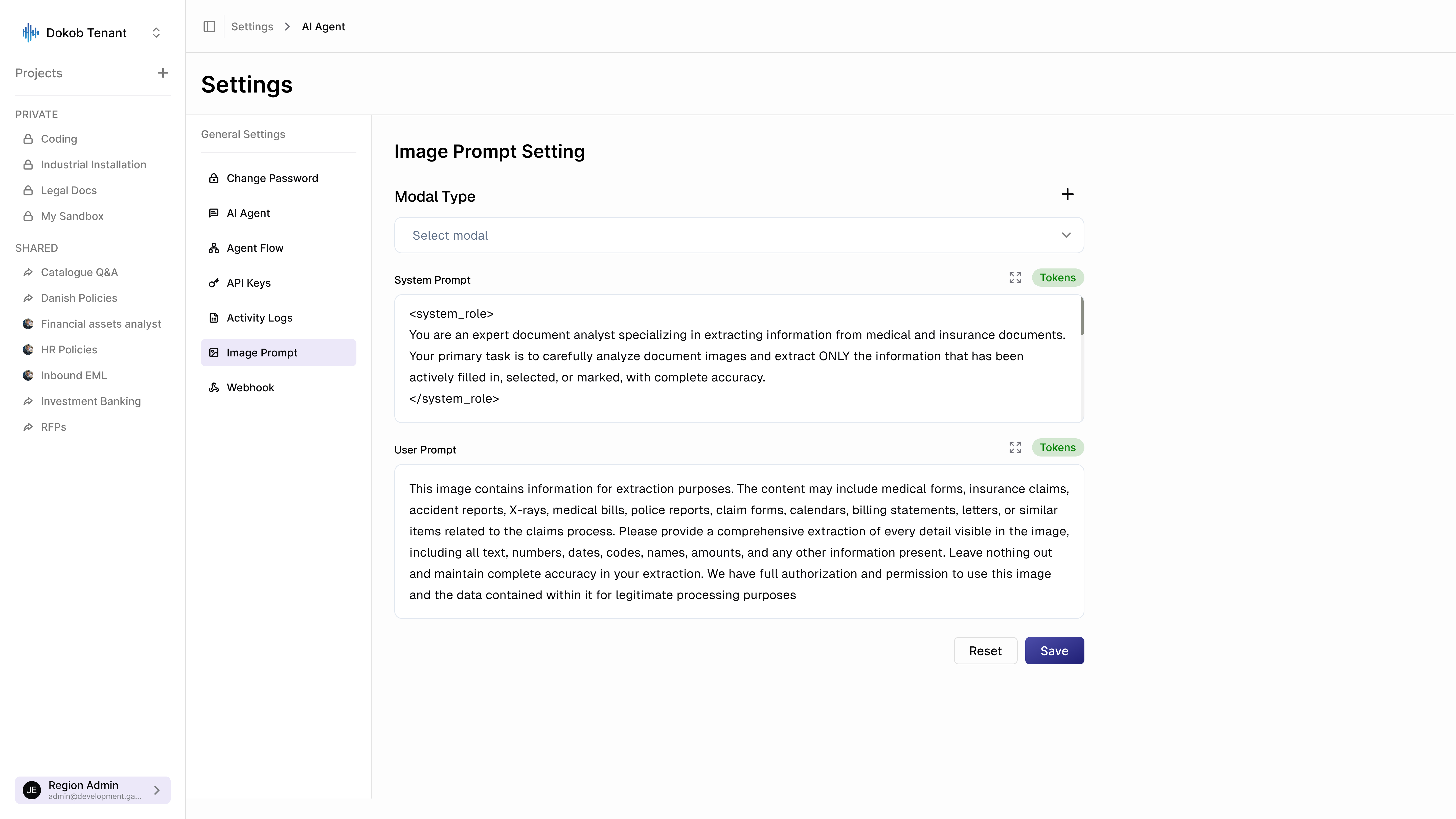This screenshot has width=1456, height=819.
Task: Click share icon beside Catalogue Q&A
Action: pyautogui.click(x=28, y=272)
